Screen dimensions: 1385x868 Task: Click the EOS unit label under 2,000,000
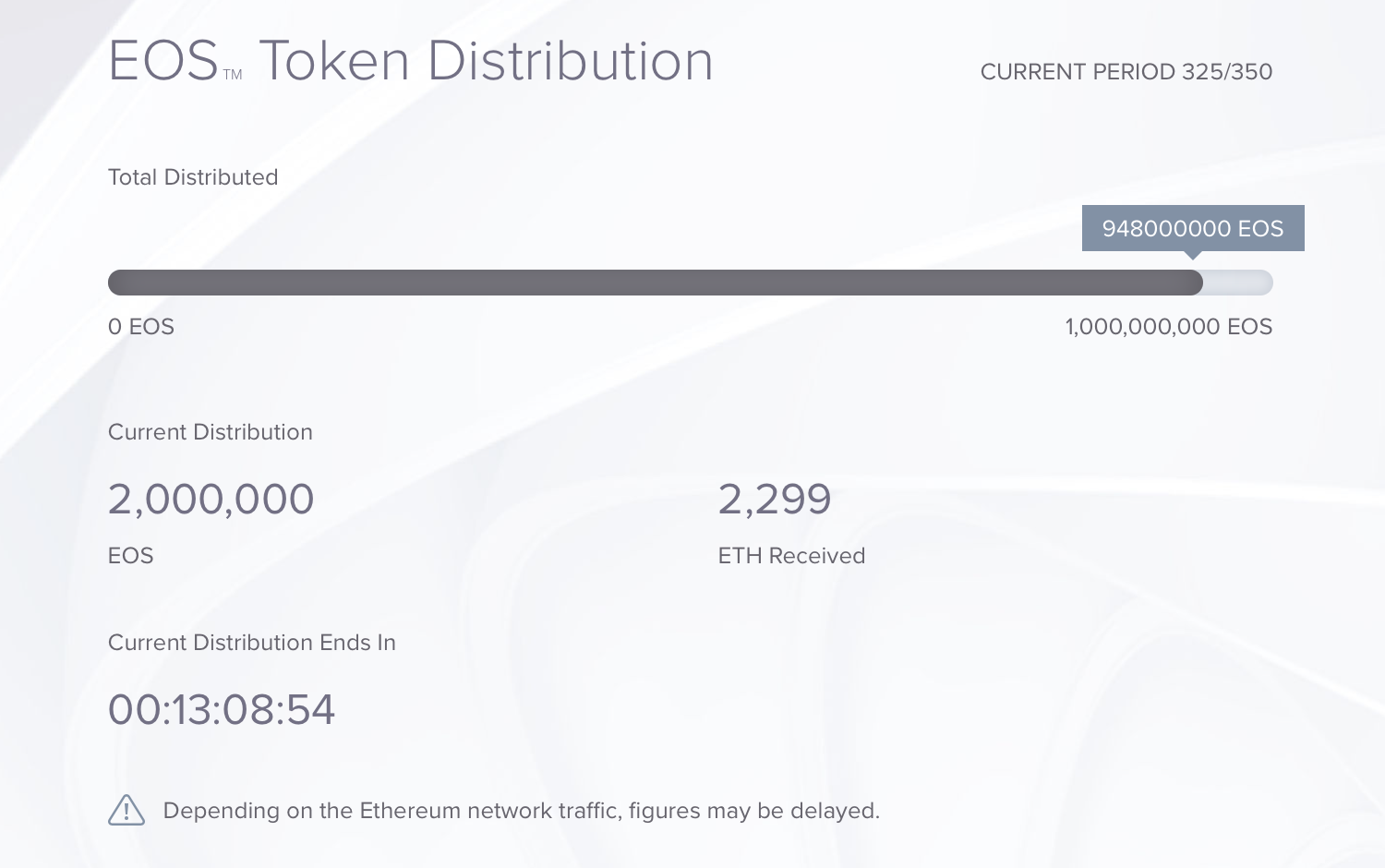pyautogui.click(x=131, y=556)
